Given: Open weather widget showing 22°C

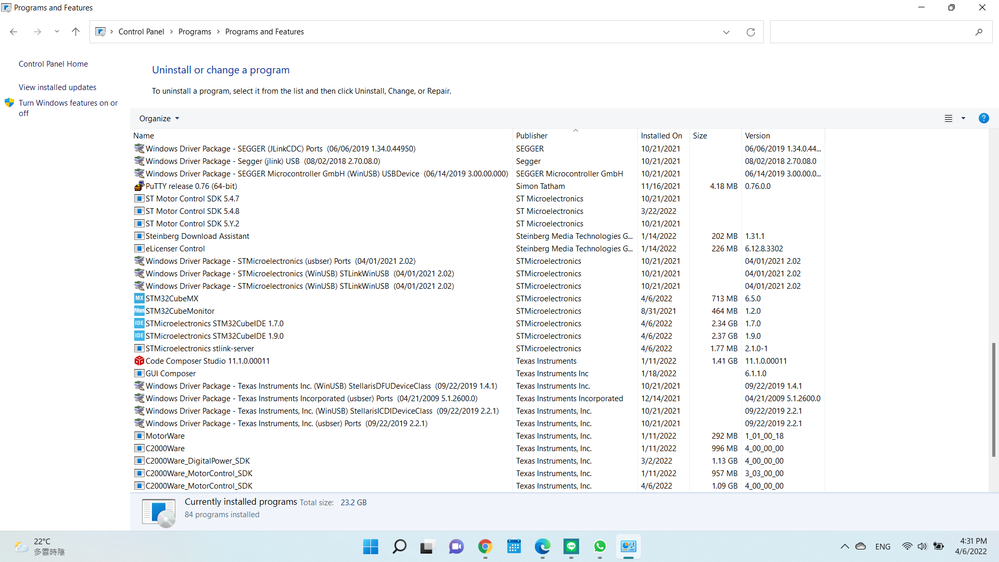Looking at the screenshot, I should point(40,546).
